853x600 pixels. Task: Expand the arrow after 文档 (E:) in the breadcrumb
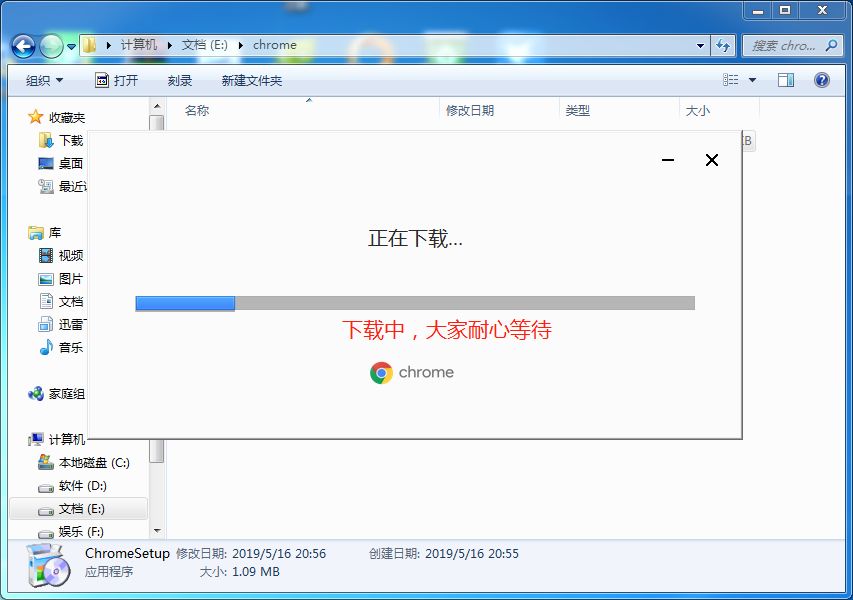tap(240, 45)
